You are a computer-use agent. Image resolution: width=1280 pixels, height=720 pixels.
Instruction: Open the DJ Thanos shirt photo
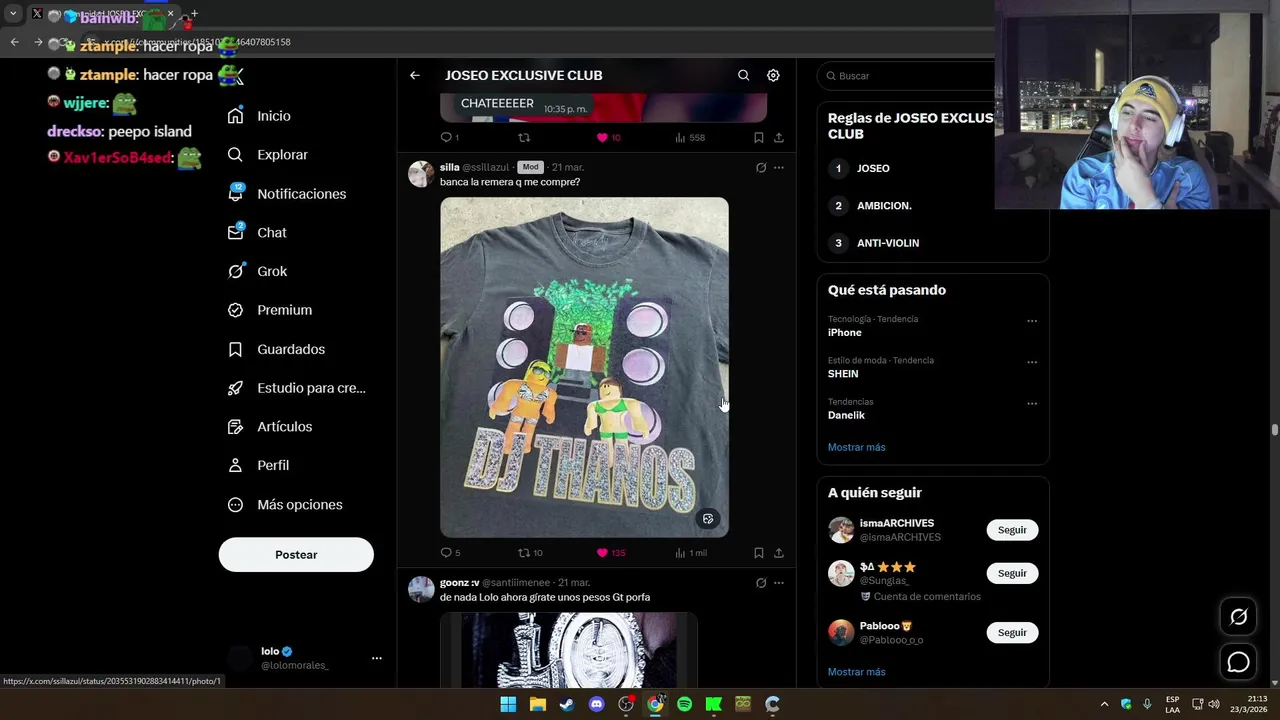(584, 367)
